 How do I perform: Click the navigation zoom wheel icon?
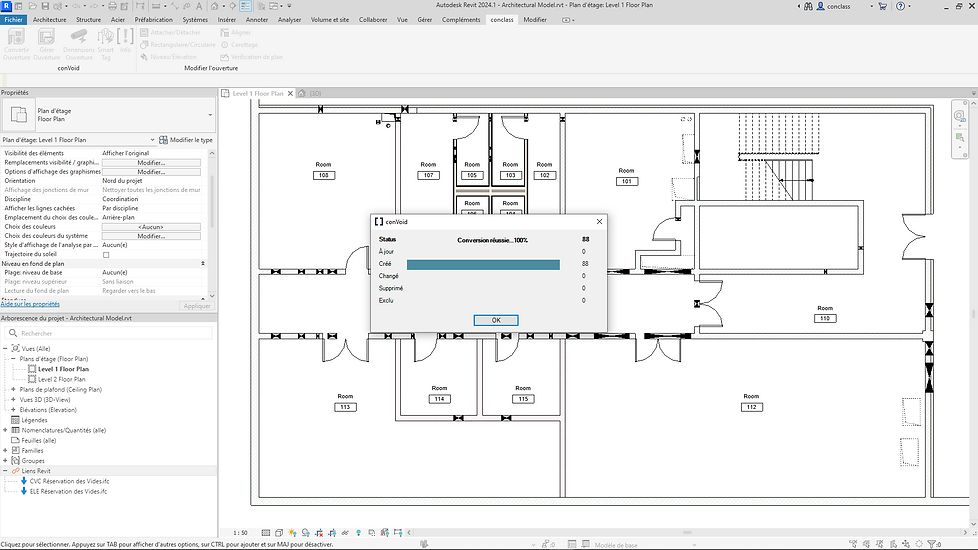click(x=959, y=116)
